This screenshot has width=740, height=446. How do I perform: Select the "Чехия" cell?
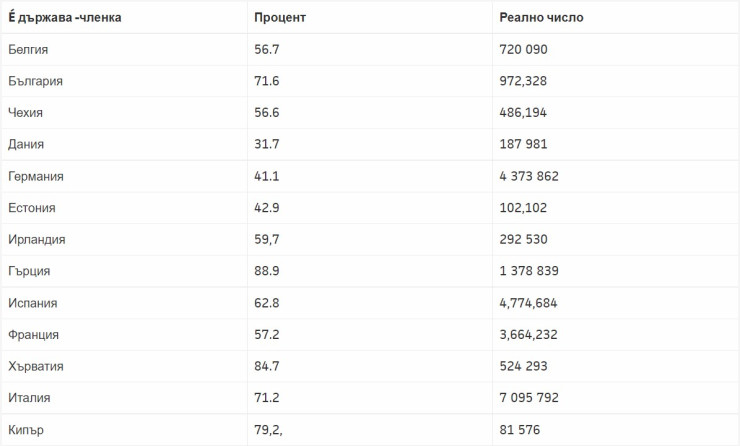click(25, 113)
